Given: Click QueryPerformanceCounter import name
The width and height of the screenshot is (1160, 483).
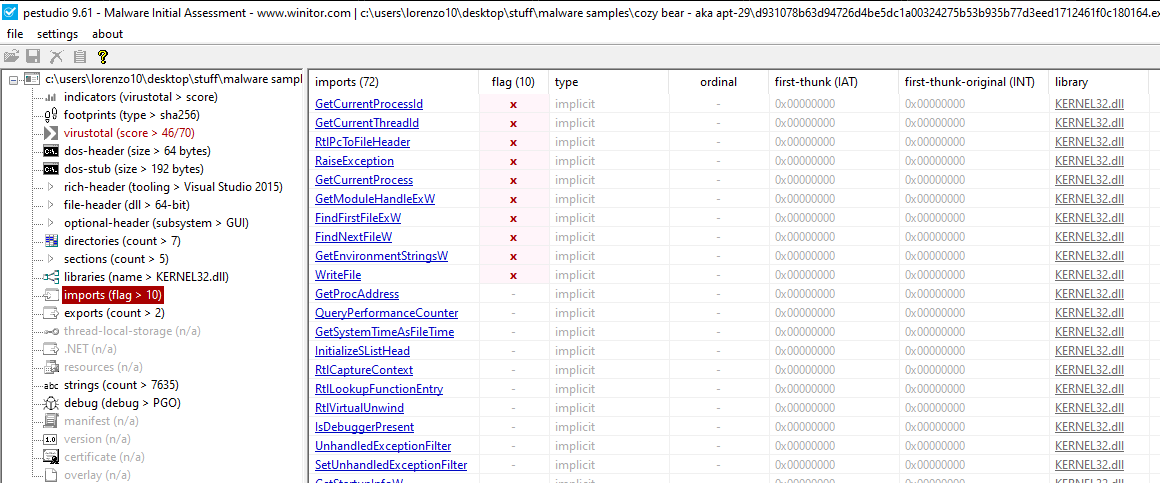Looking at the screenshot, I should click(x=386, y=313).
